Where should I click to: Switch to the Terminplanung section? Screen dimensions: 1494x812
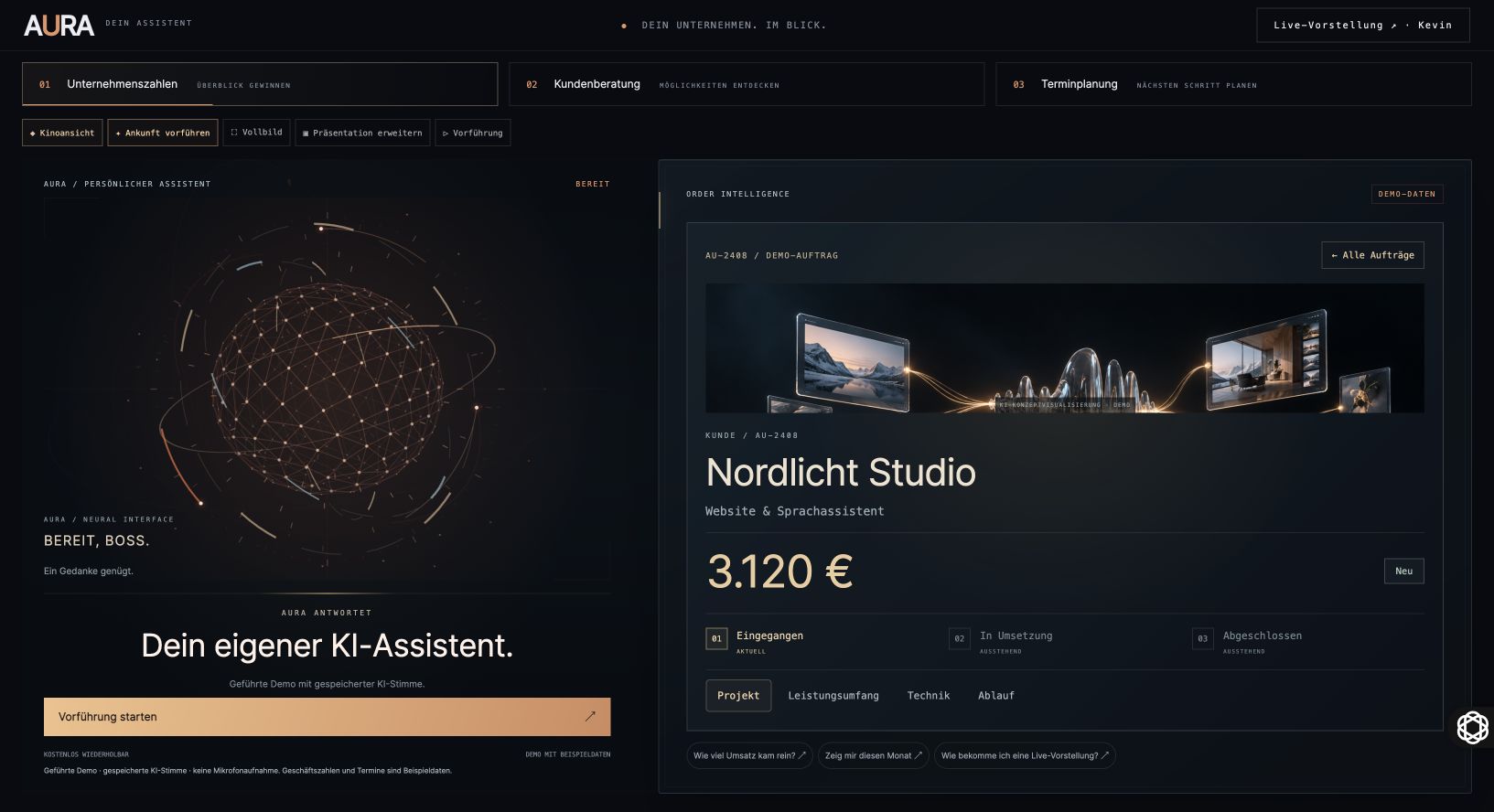[x=1233, y=84]
